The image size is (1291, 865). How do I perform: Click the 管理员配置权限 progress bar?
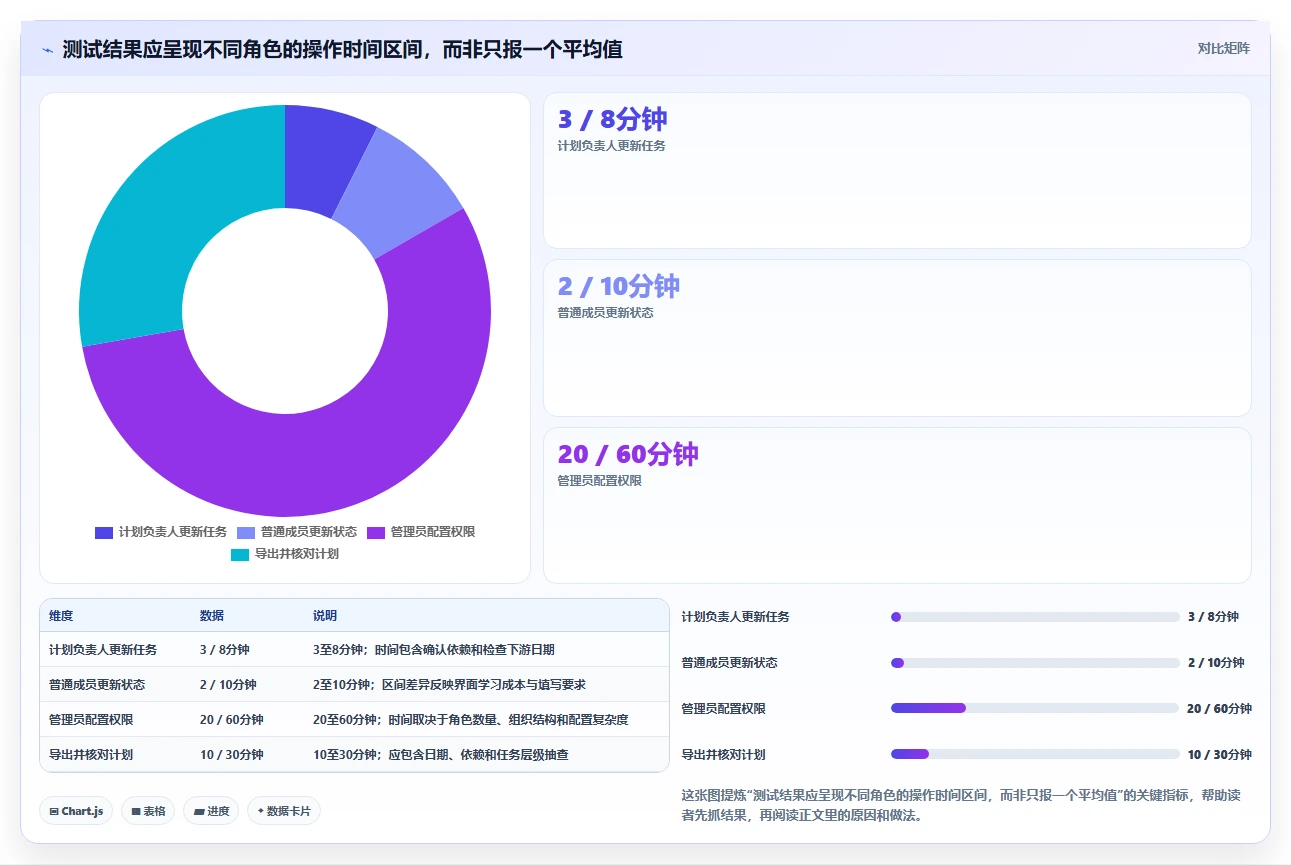tap(1035, 708)
